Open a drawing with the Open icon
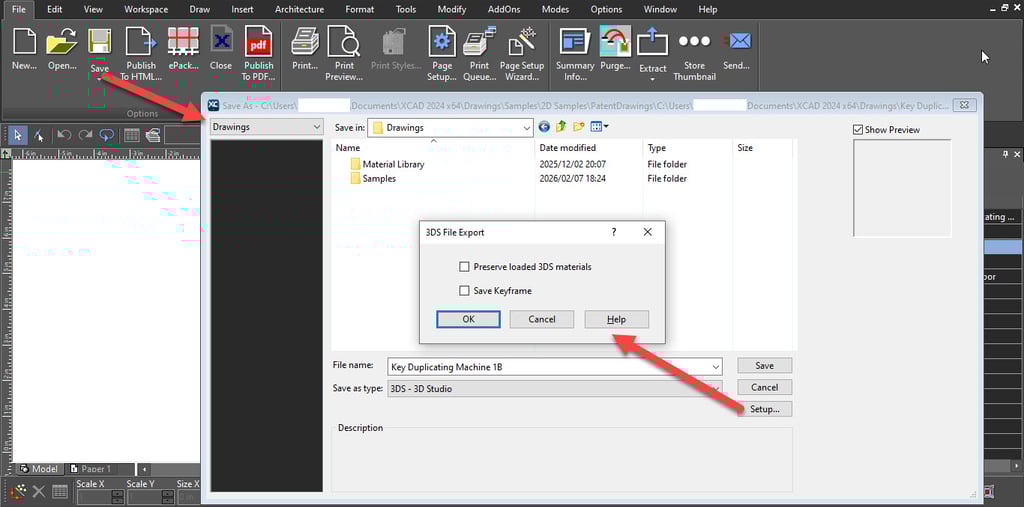This screenshot has width=1024, height=507. (x=62, y=42)
